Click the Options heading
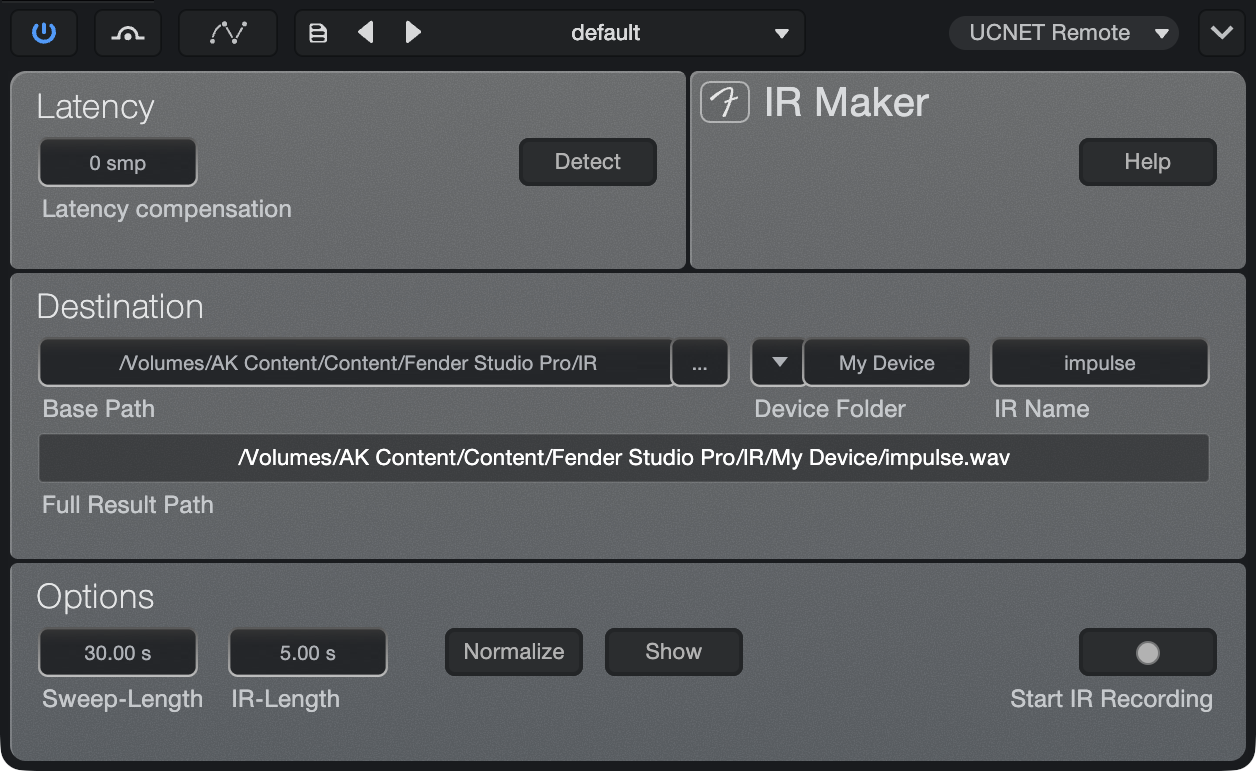 [x=96, y=597]
